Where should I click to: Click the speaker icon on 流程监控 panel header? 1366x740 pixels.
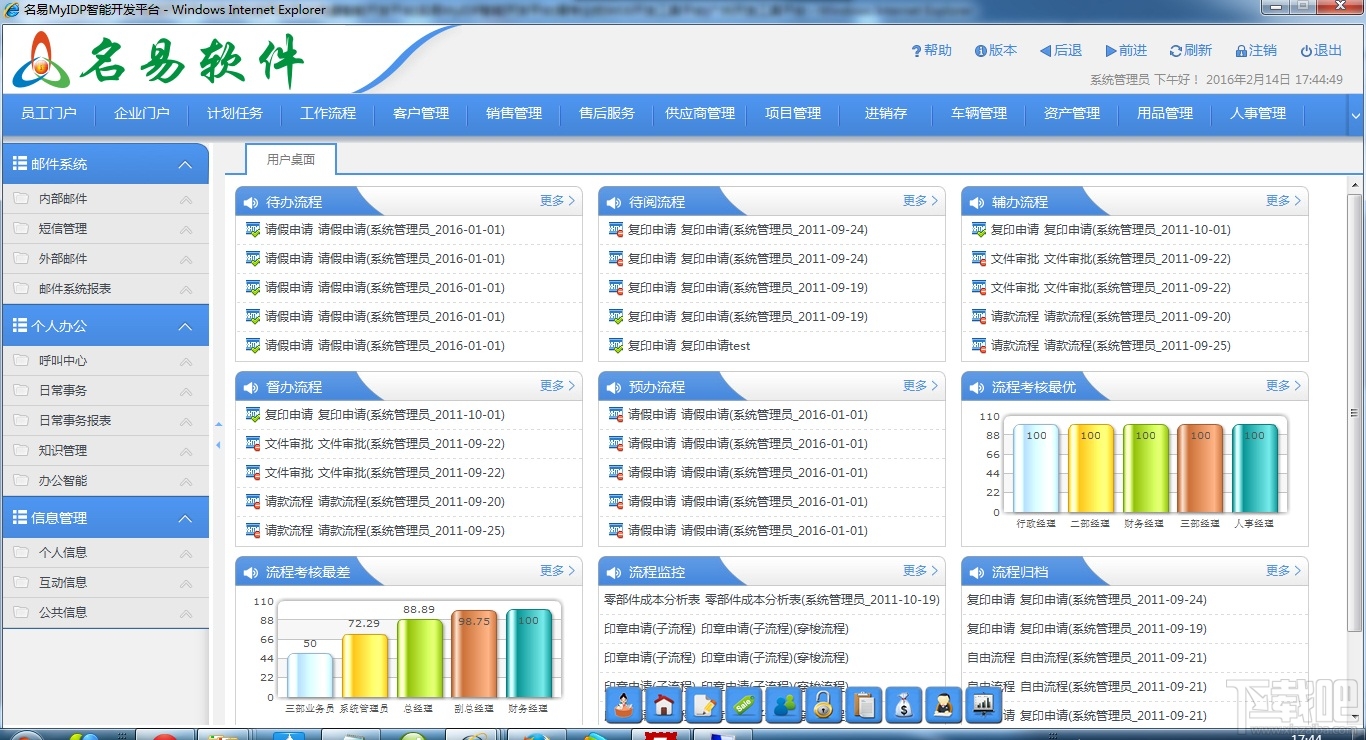point(613,572)
